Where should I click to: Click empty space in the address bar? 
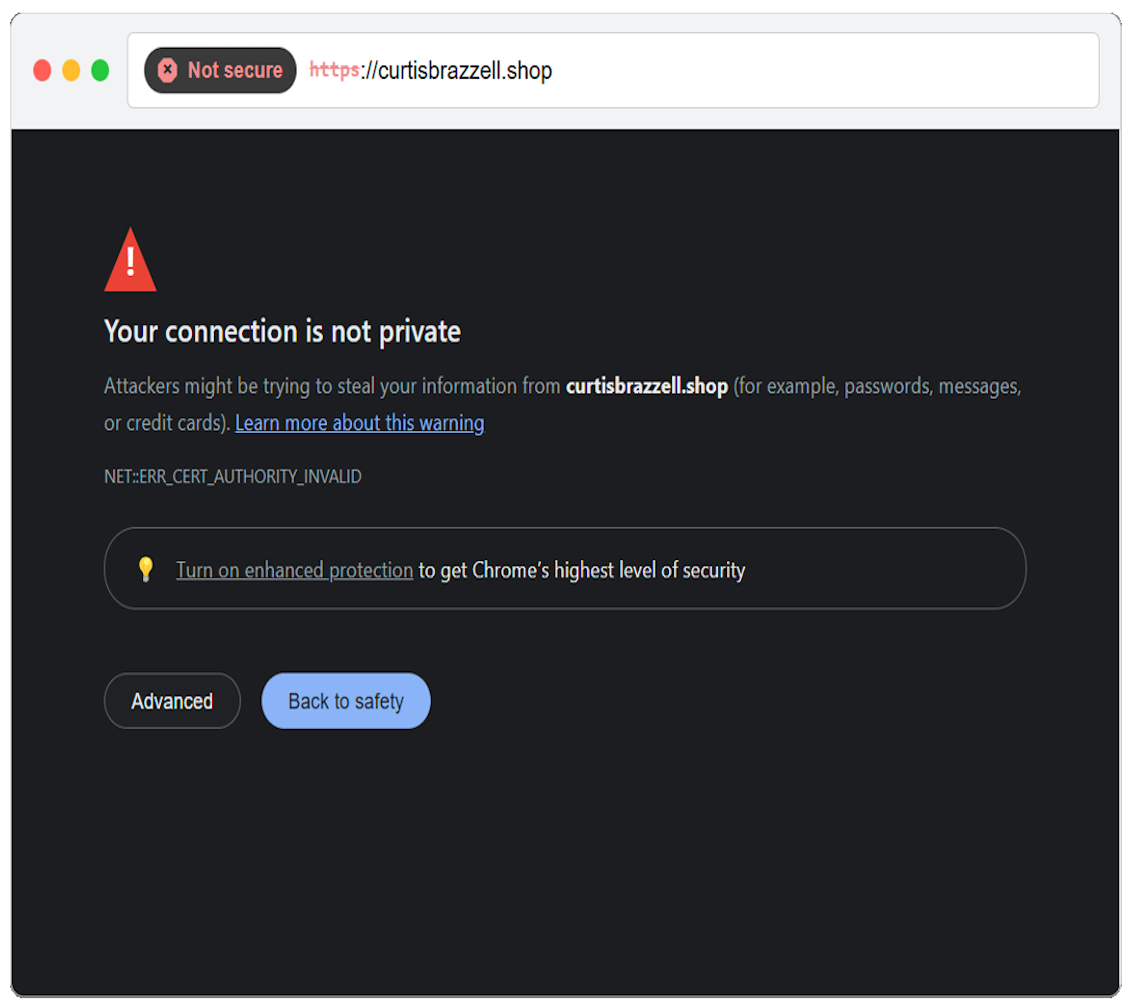(825, 70)
